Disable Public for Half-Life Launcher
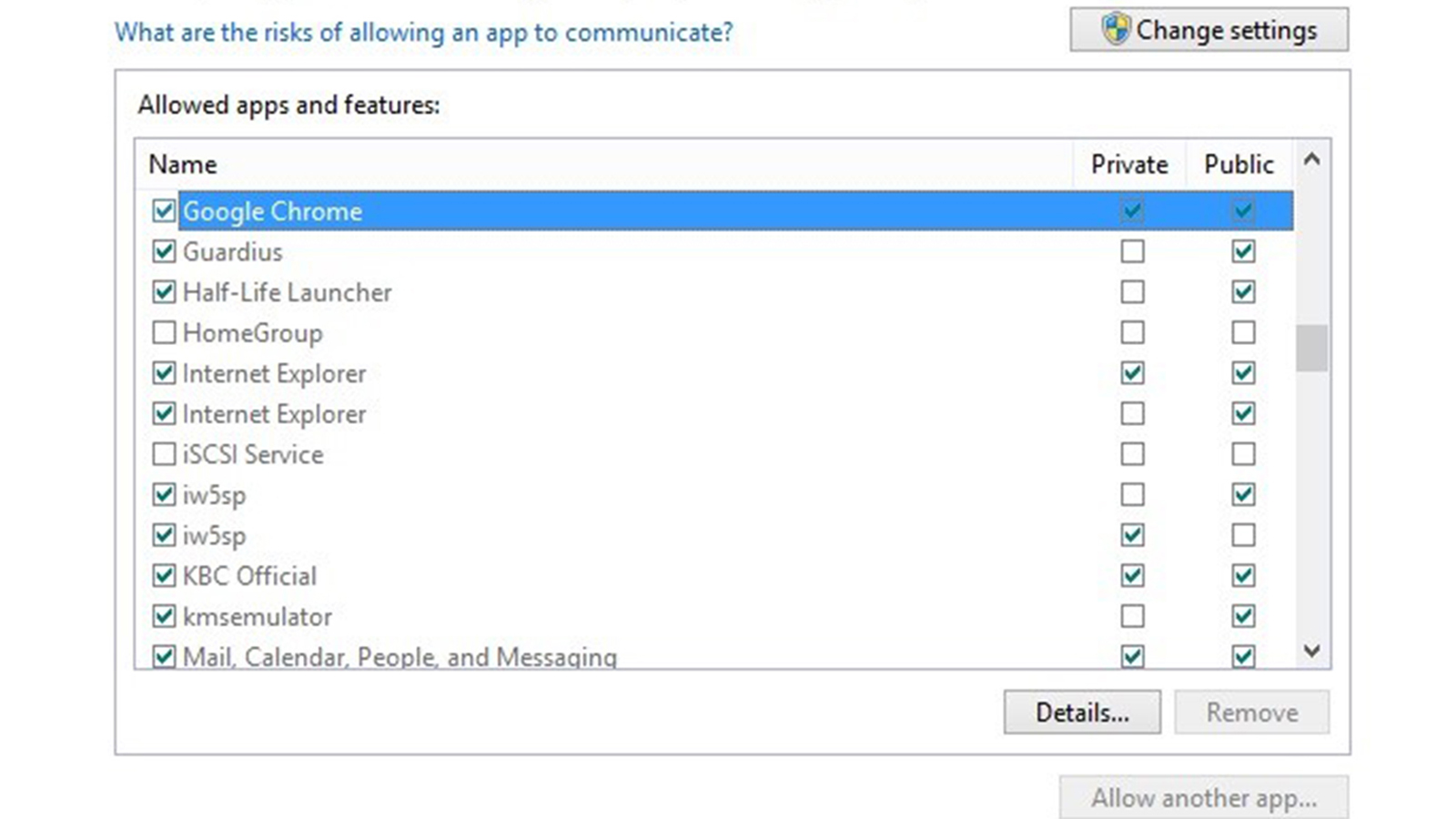The height and width of the screenshot is (819, 1456). click(x=1243, y=292)
